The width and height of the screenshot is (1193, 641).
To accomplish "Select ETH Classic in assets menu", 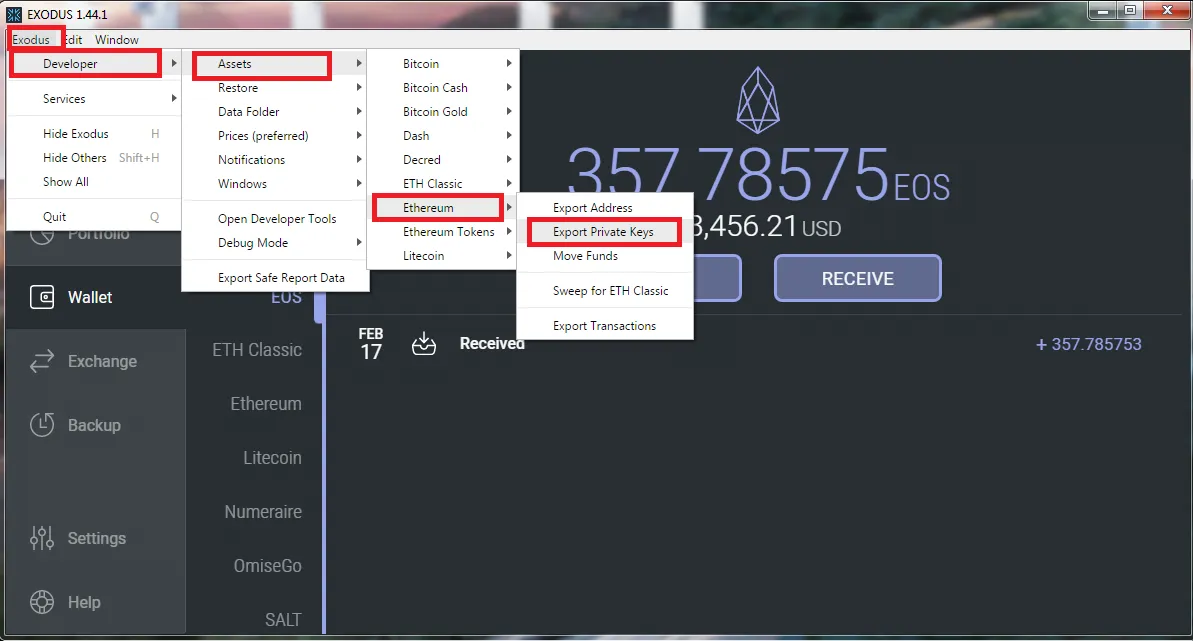I will 443,184.
